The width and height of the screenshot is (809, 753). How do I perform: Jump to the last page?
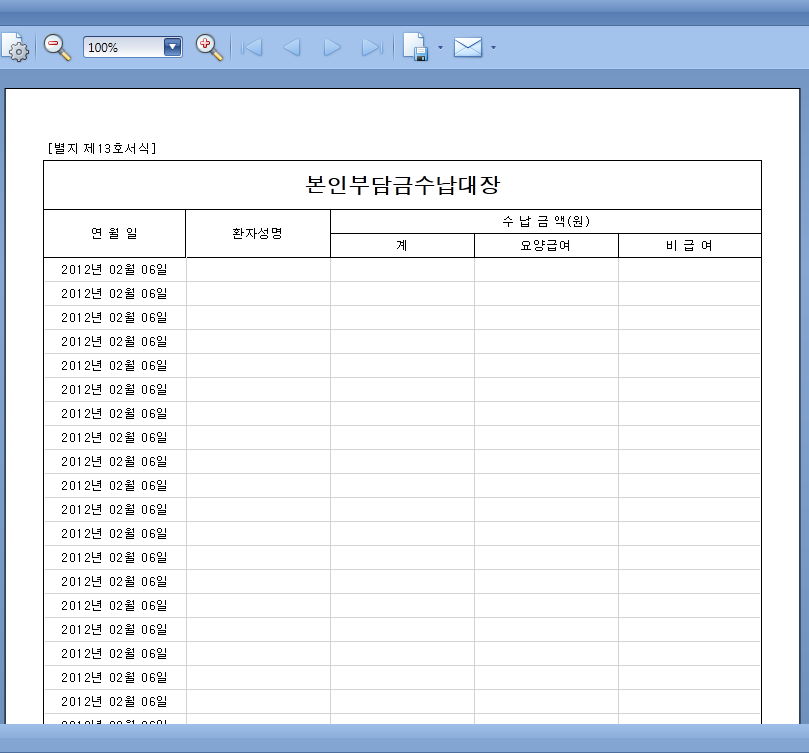[372, 47]
